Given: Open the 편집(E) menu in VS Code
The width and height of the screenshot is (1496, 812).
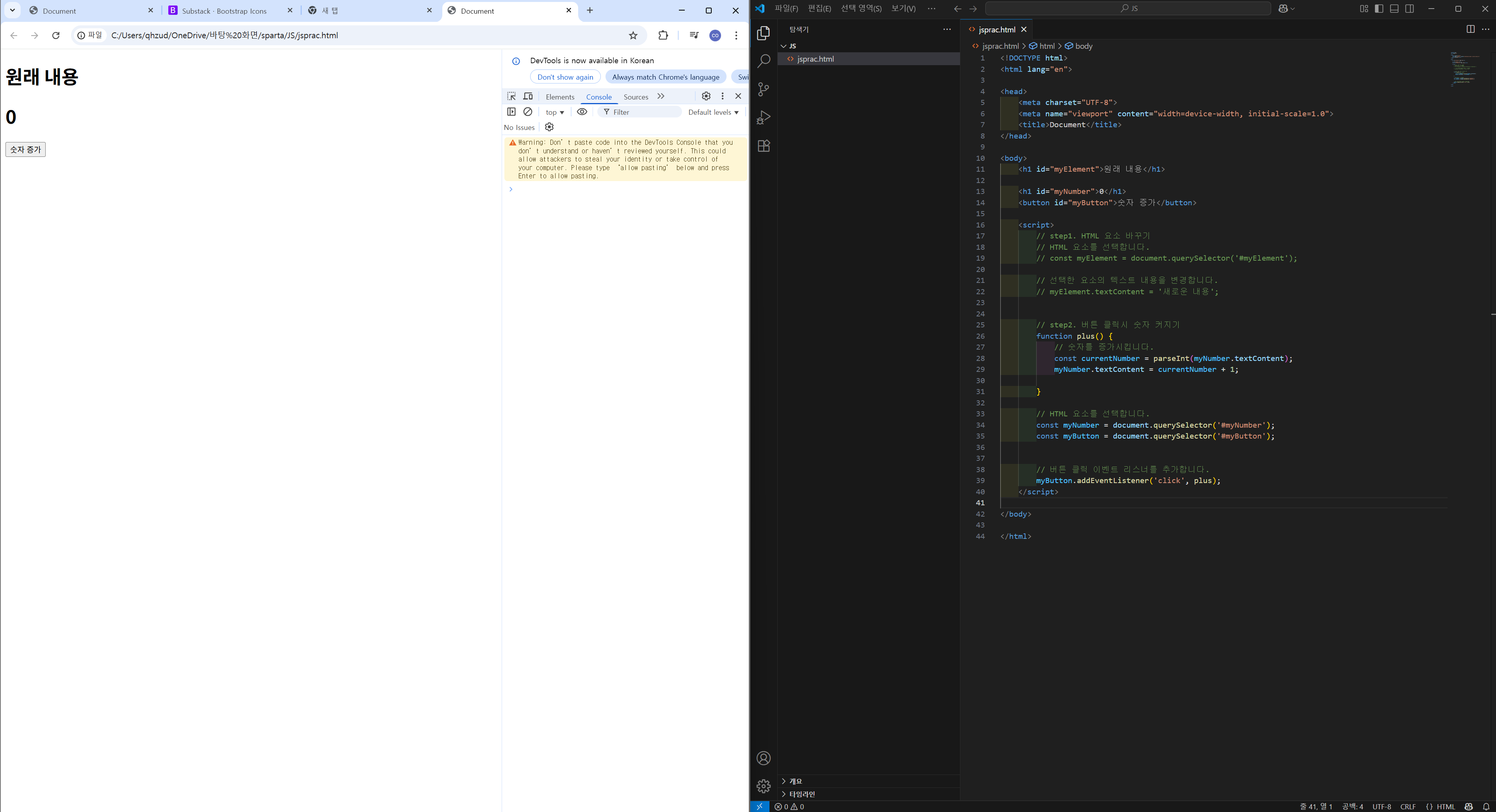Looking at the screenshot, I should pos(819,9).
